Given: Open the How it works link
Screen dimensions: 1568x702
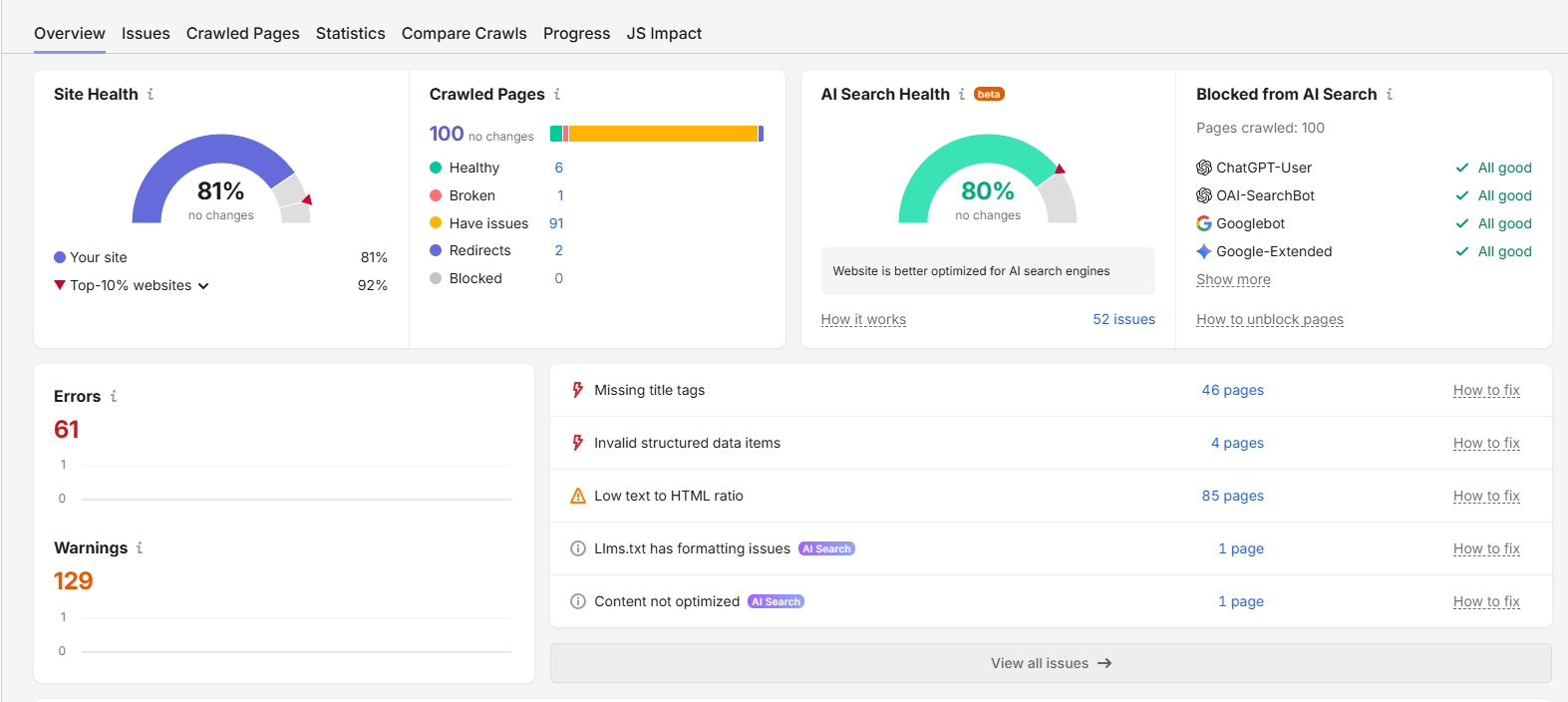Looking at the screenshot, I should click(x=863, y=319).
